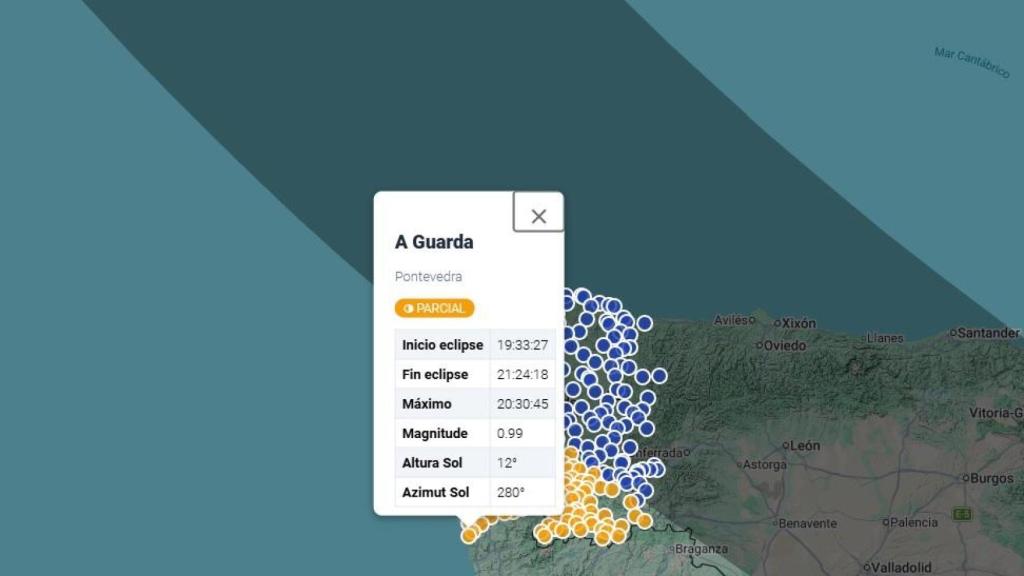Click the Azimut Sol value 280°
The image size is (1024, 576).
[511, 492]
